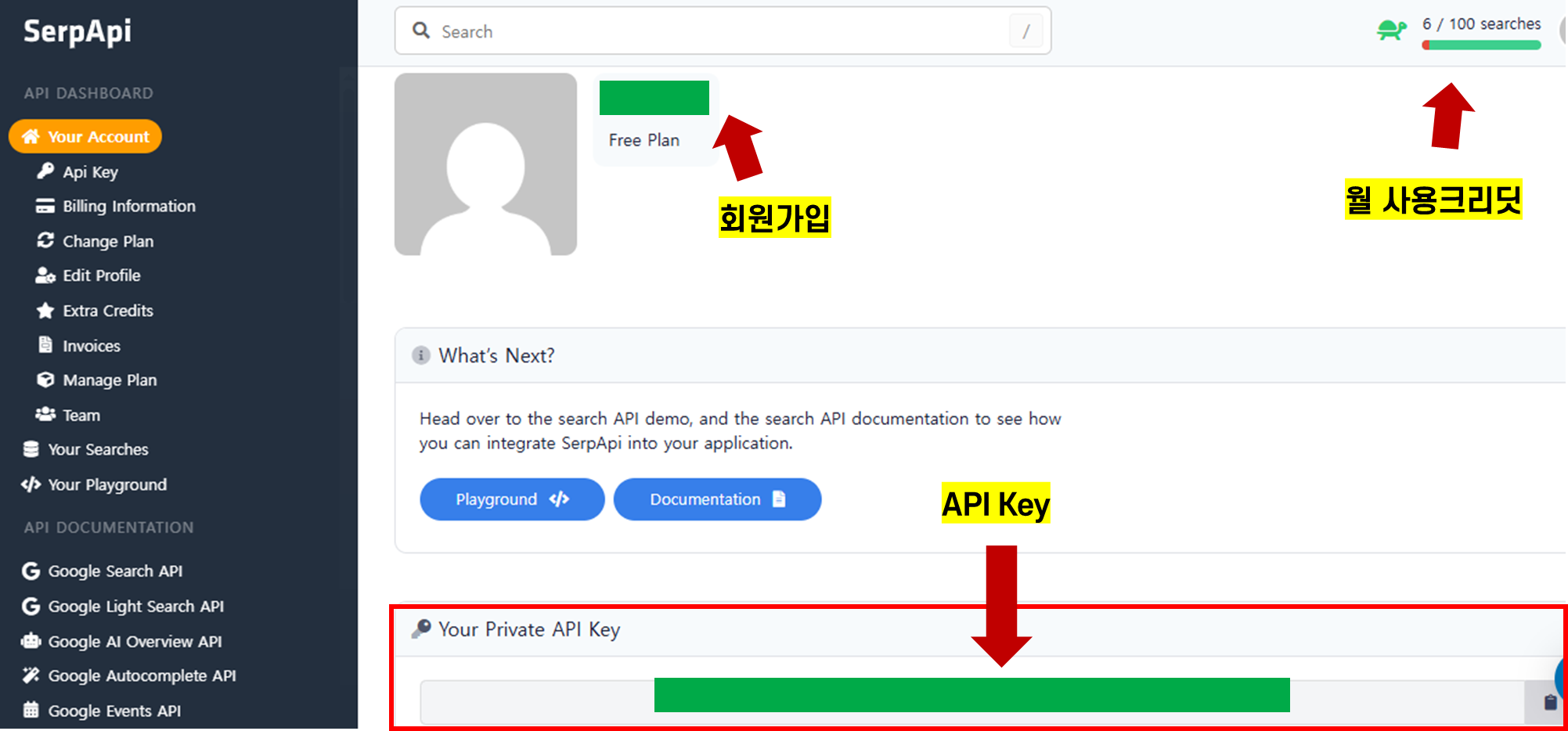Open Edit Profile page

pyautogui.click(x=102, y=275)
